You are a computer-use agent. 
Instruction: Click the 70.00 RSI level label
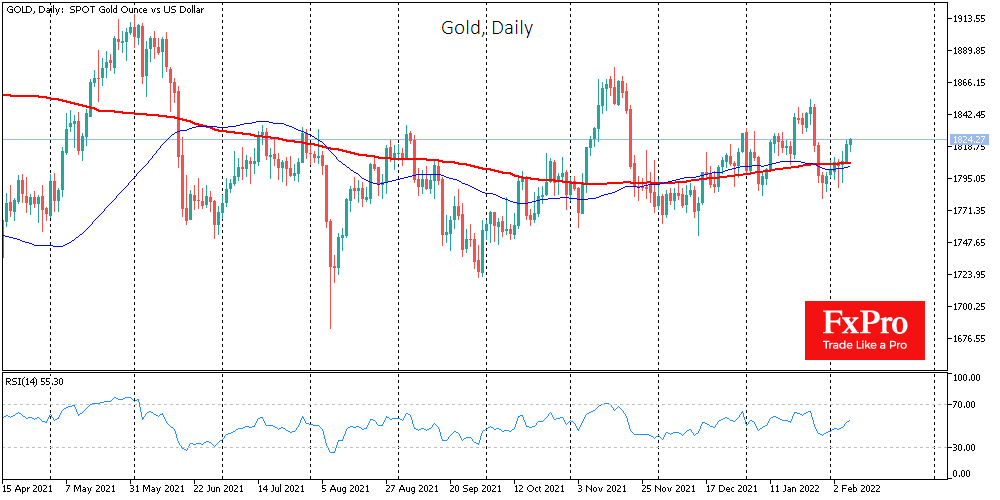tap(961, 404)
